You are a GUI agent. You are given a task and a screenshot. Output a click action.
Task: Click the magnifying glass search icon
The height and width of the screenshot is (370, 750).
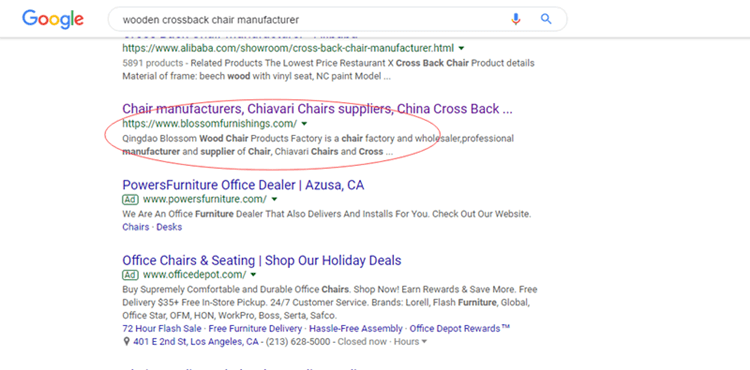coord(546,19)
